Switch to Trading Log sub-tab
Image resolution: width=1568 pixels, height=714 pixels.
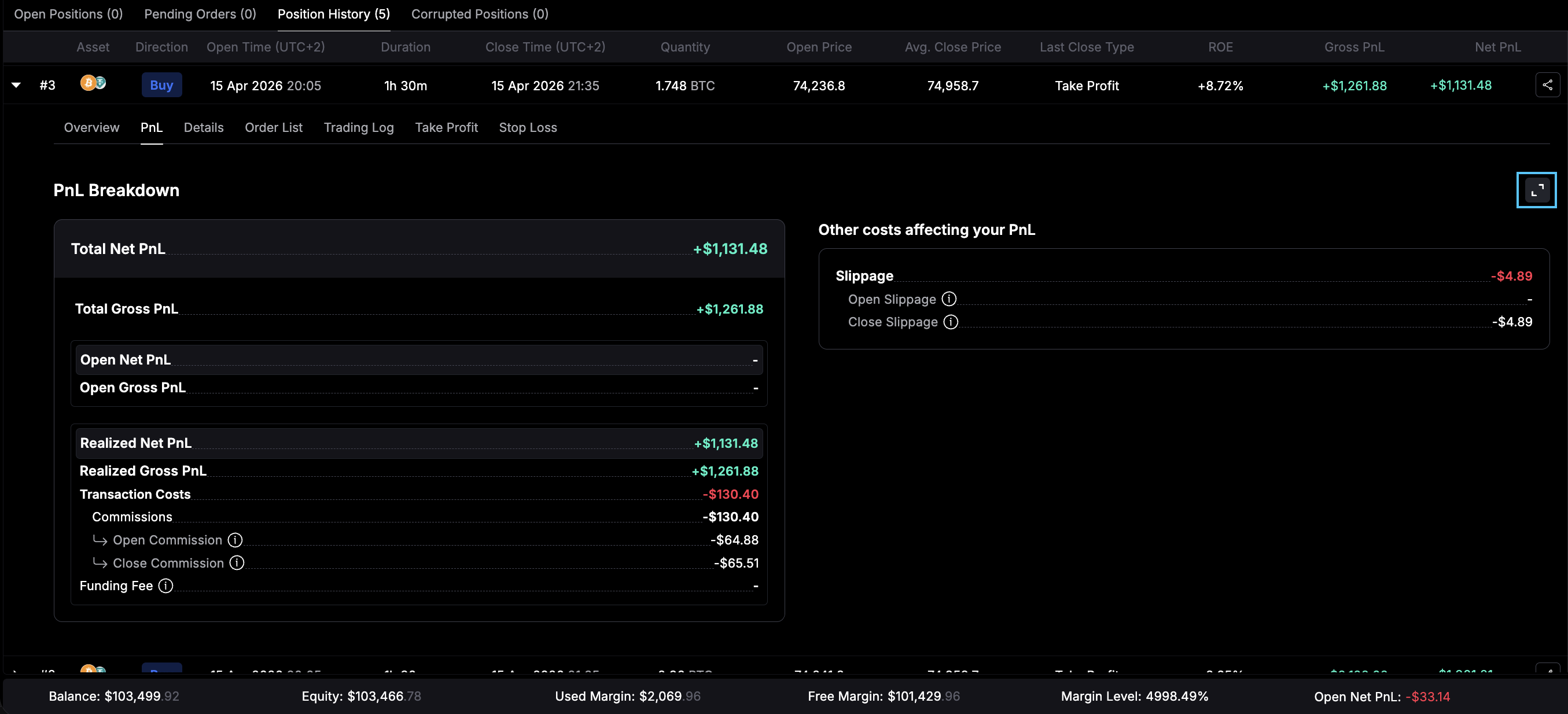(359, 127)
